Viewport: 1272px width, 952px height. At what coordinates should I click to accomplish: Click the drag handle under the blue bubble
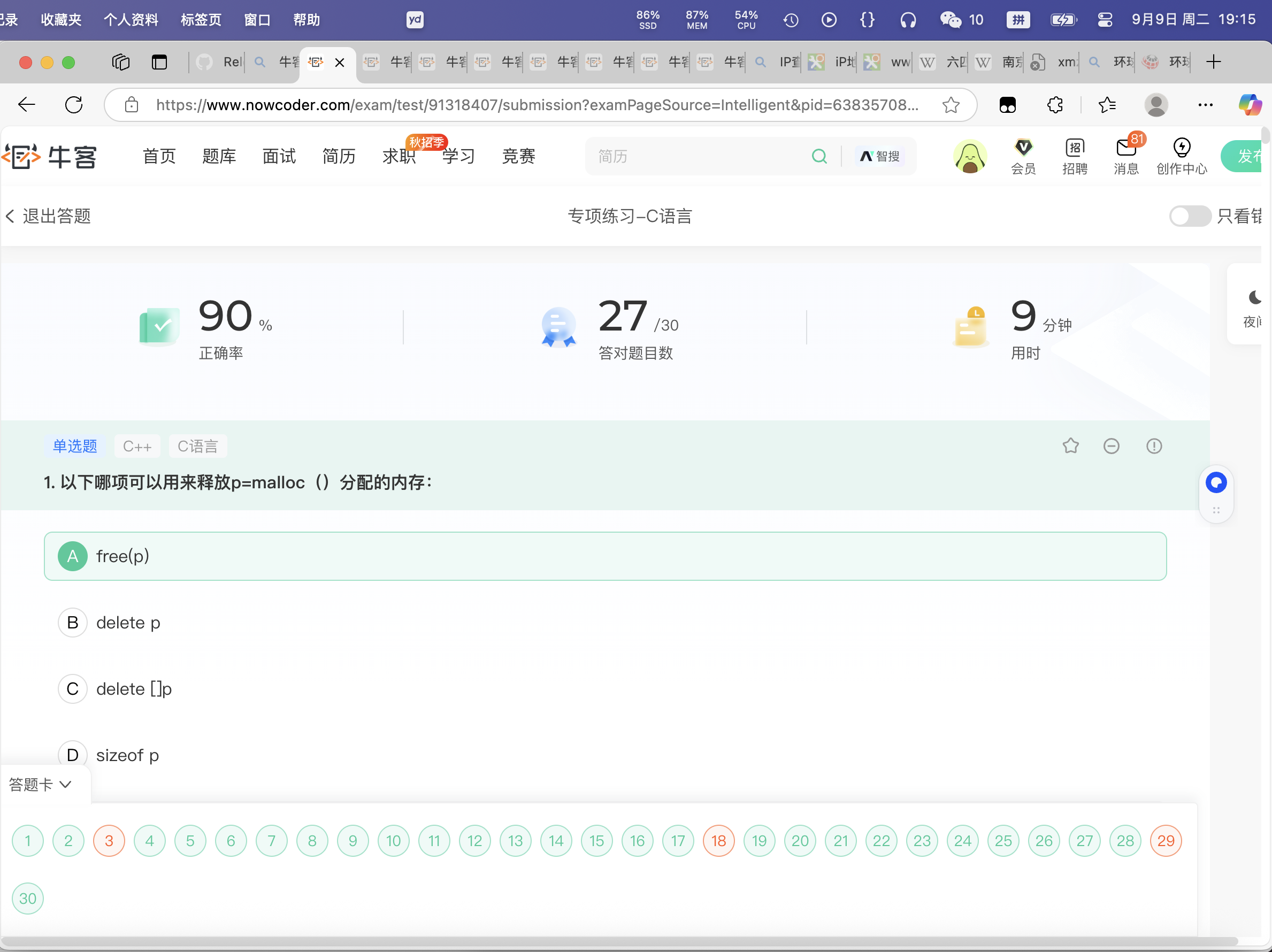(1216, 510)
